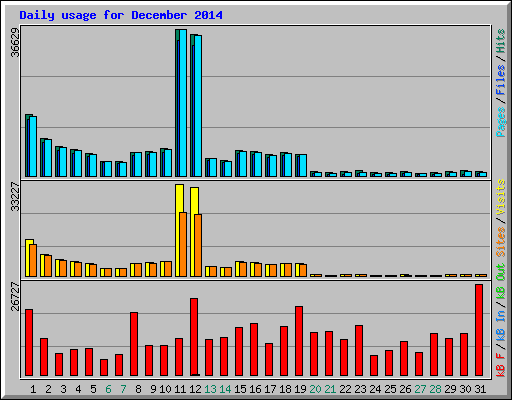Click the yellow visits bar for day 11
Screen dimensions: 512x400
[179, 230]
